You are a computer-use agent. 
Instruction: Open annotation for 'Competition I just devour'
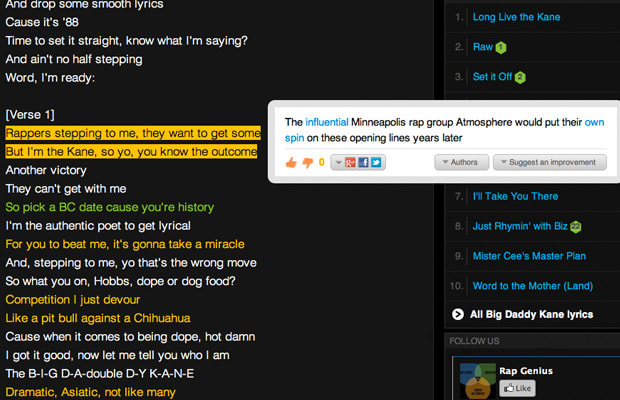72,300
